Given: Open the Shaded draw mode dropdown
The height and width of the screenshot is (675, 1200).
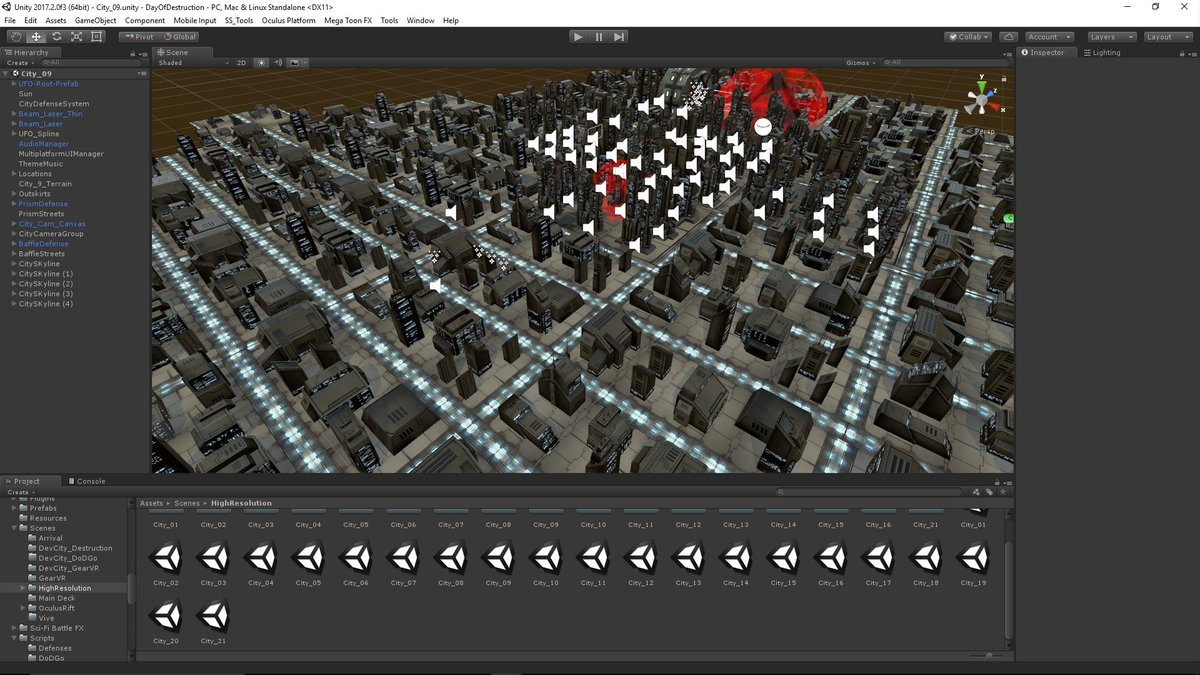Looking at the screenshot, I should (193, 63).
